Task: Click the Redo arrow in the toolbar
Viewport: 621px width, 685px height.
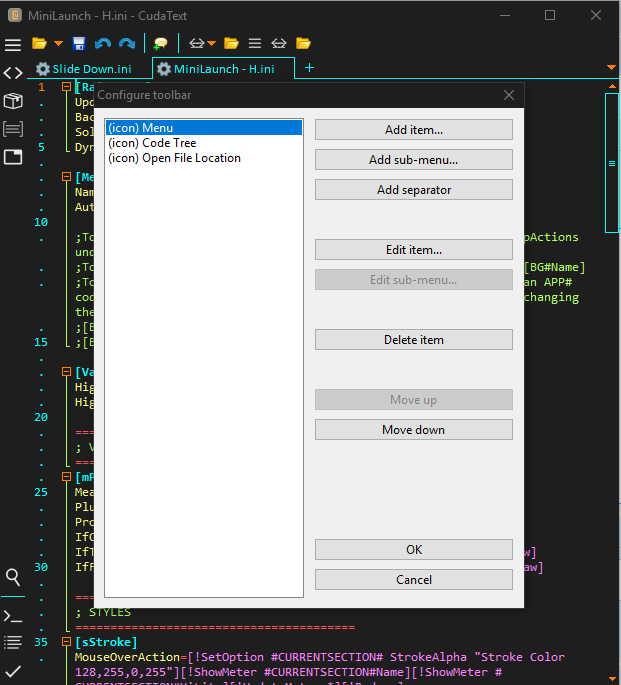Action: pyautogui.click(x=127, y=44)
